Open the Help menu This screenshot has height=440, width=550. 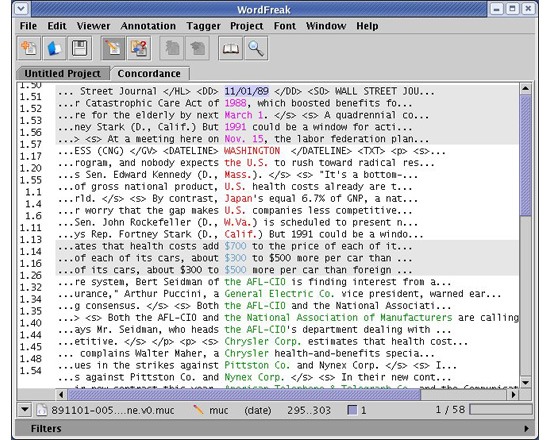coord(367,26)
